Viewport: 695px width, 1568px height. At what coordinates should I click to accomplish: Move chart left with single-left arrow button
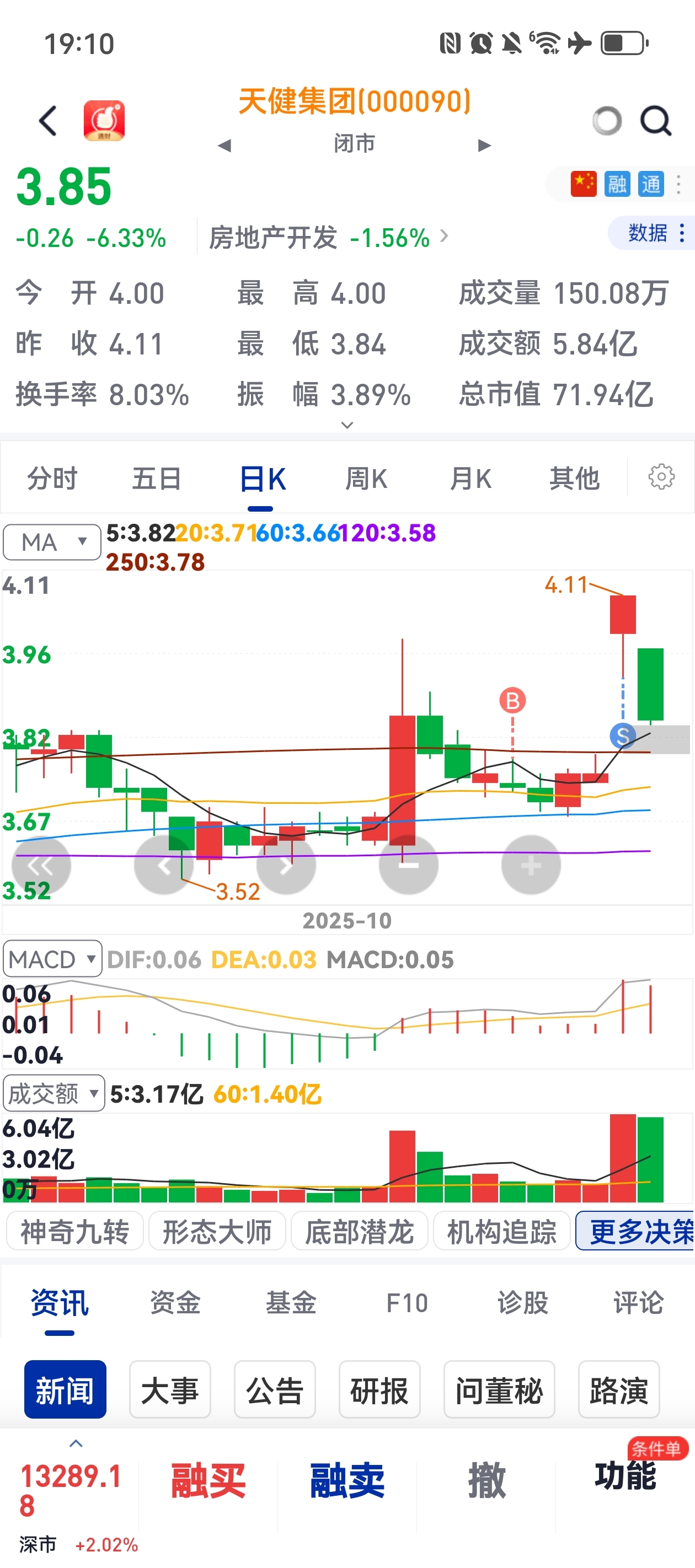point(163,865)
